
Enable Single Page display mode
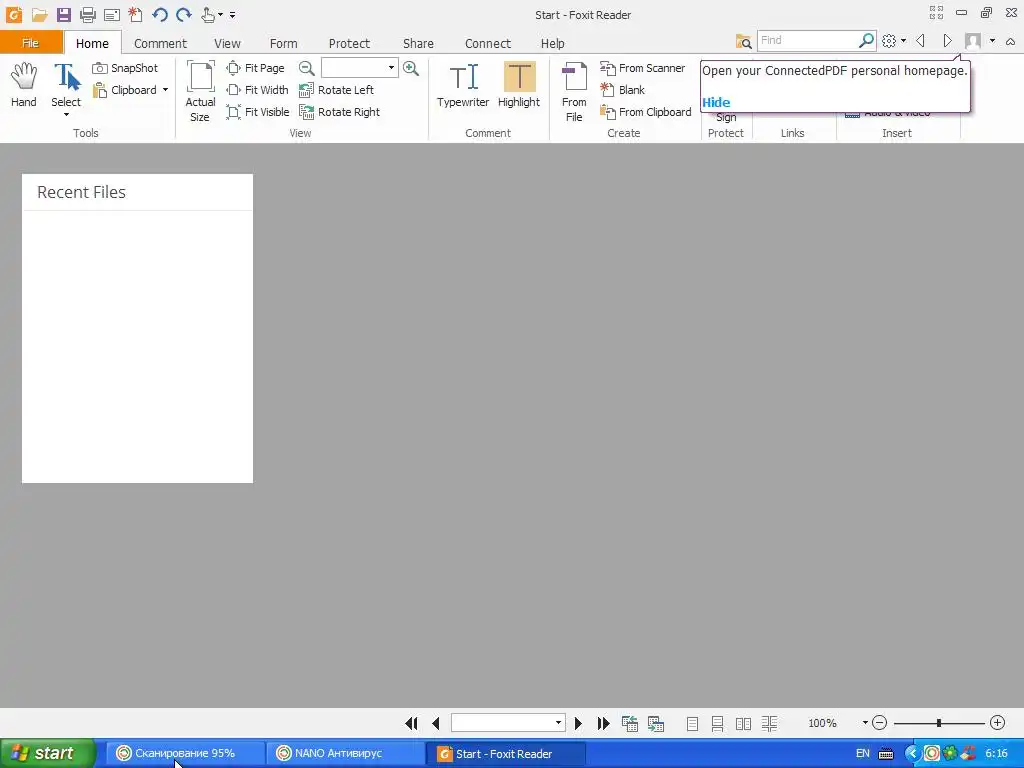[692, 724]
